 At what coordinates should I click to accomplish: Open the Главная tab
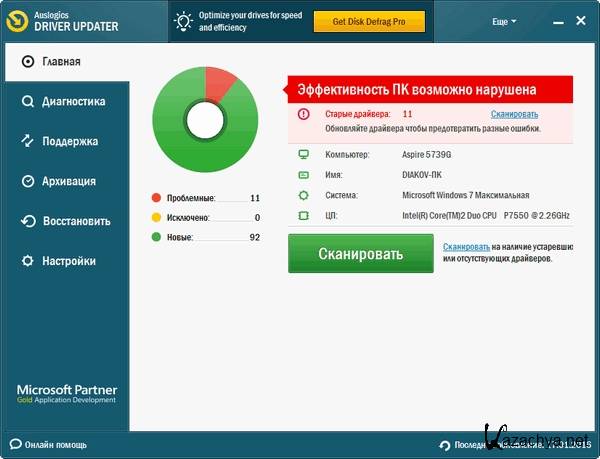coord(62,62)
